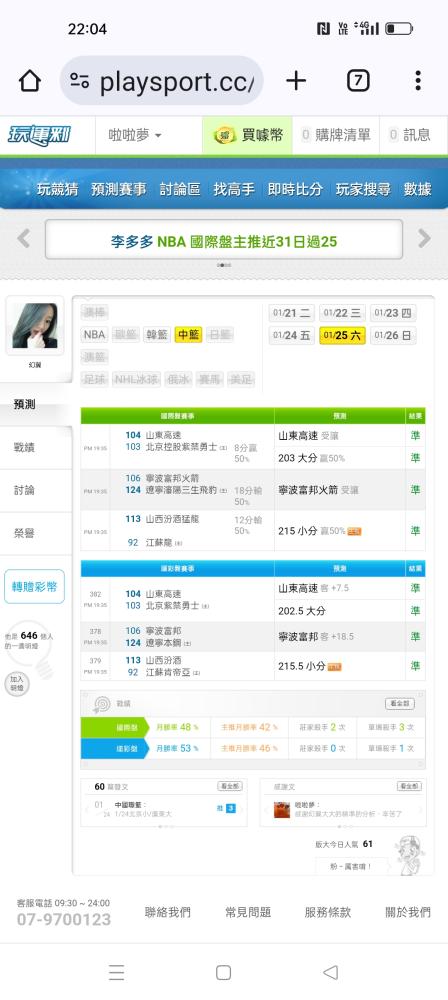Switch to 榮譽 sidebar tab
Image resolution: width=448 pixels, height=1000 pixels.
36,533
